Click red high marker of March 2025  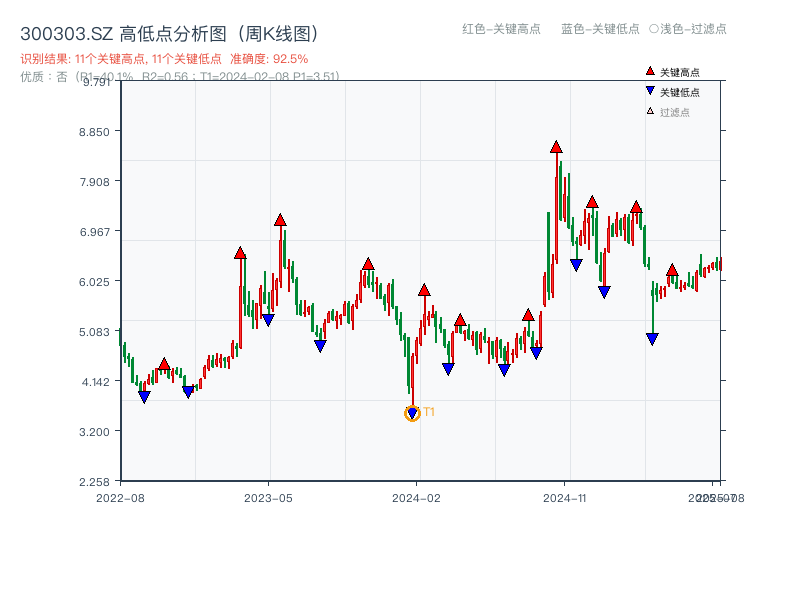pos(636,207)
